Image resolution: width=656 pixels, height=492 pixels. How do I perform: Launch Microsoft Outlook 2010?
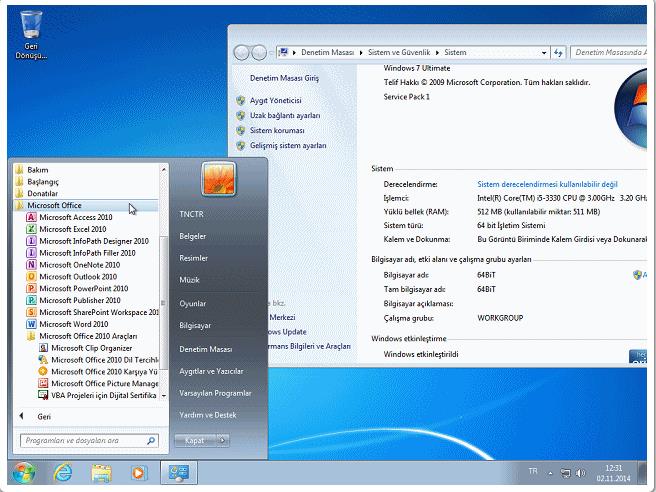(77, 276)
